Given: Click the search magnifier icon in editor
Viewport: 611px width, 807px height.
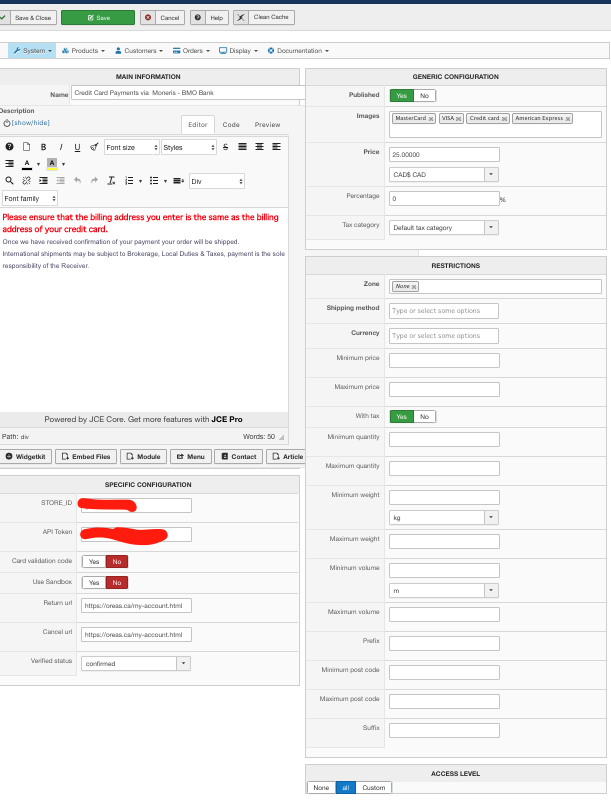Looking at the screenshot, I should (x=9, y=181).
